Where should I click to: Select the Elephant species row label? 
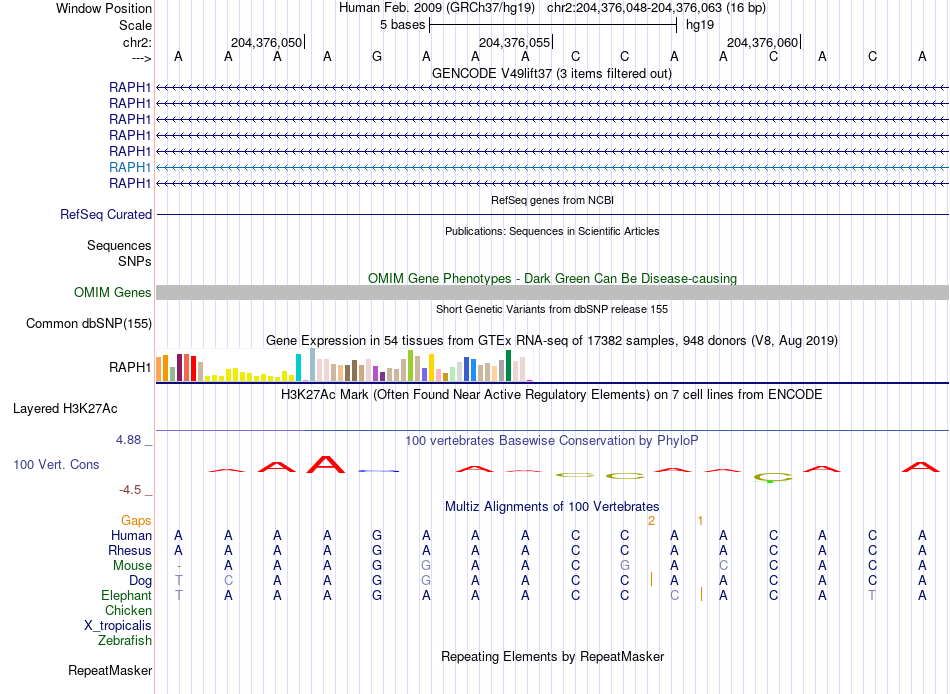coord(126,596)
